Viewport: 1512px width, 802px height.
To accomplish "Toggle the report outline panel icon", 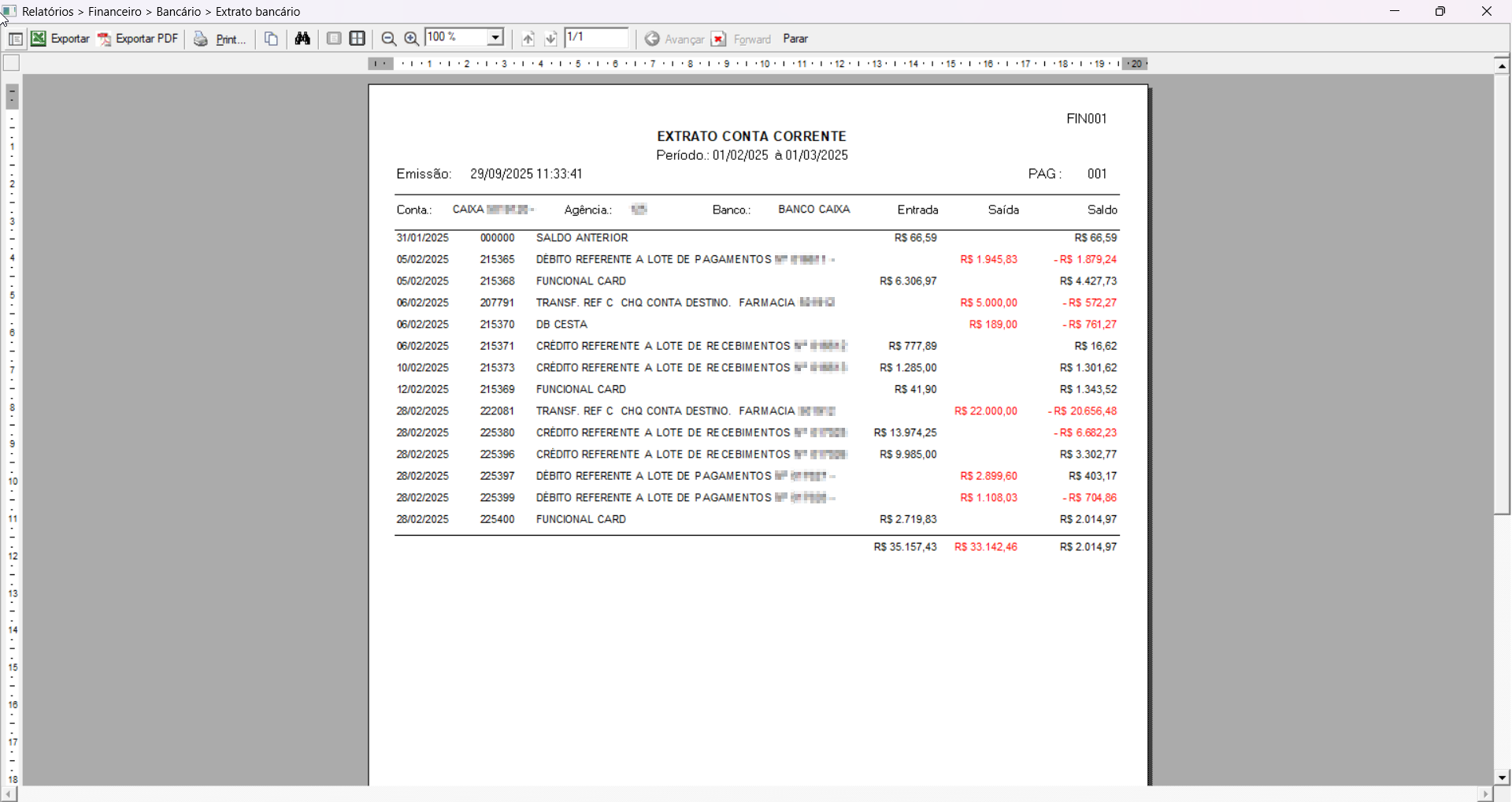I will [x=15, y=39].
